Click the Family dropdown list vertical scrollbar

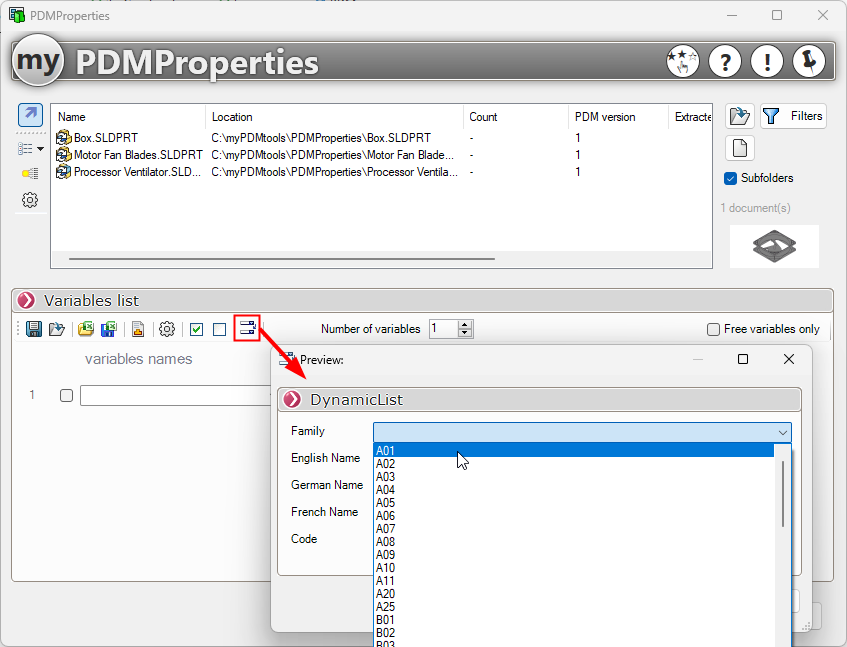pyautogui.click(x=783, y=494)
